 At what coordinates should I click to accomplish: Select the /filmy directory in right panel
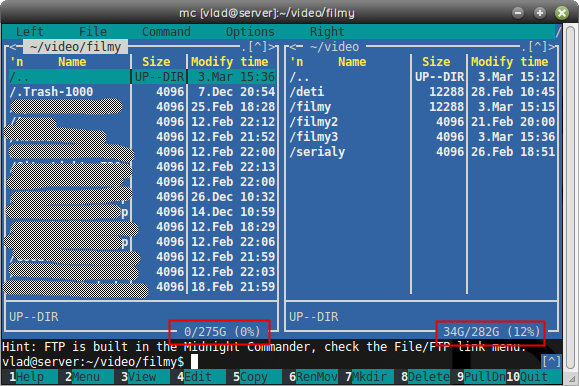(x=422, y=107)
